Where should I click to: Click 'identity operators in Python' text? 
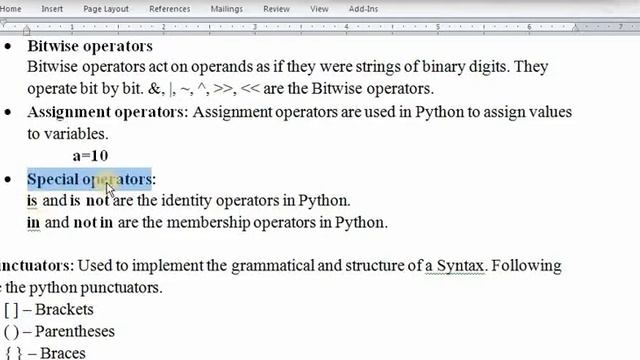[x=255, y=200]
